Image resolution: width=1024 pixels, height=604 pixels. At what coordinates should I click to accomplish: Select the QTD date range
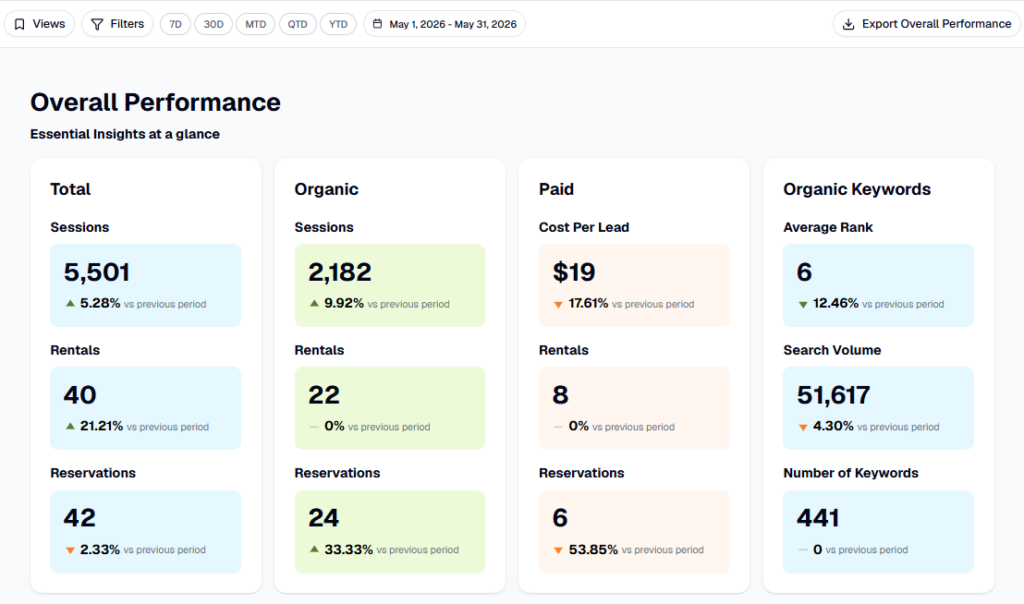pos(298,24)
